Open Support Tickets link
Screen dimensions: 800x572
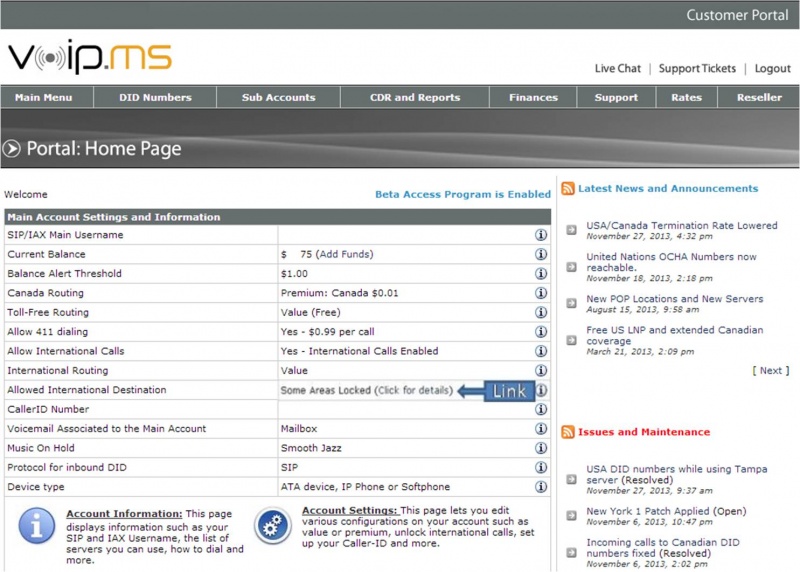pos(697,68)
